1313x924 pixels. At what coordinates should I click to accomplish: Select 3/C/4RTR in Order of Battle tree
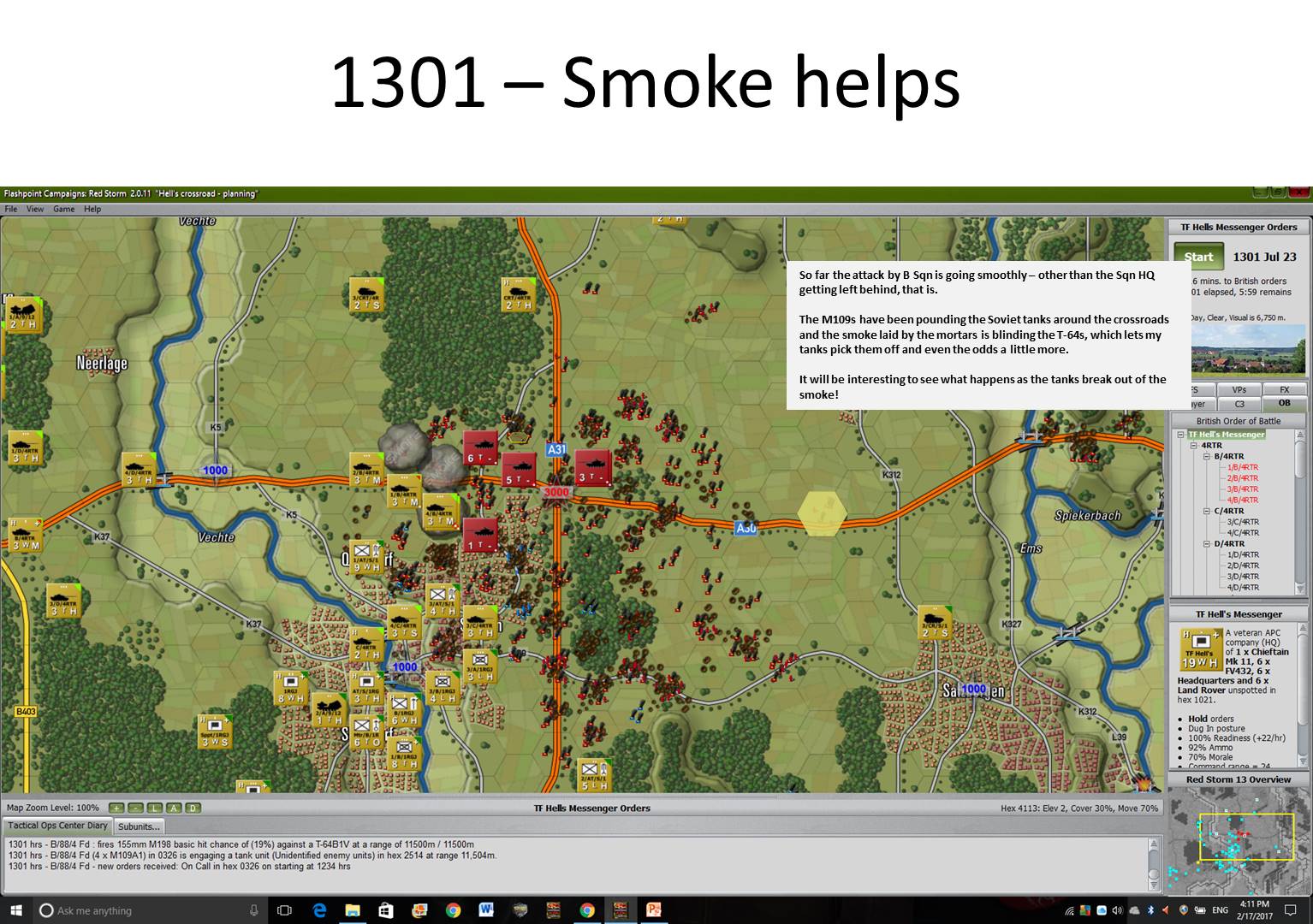[x=1243, y=522]
